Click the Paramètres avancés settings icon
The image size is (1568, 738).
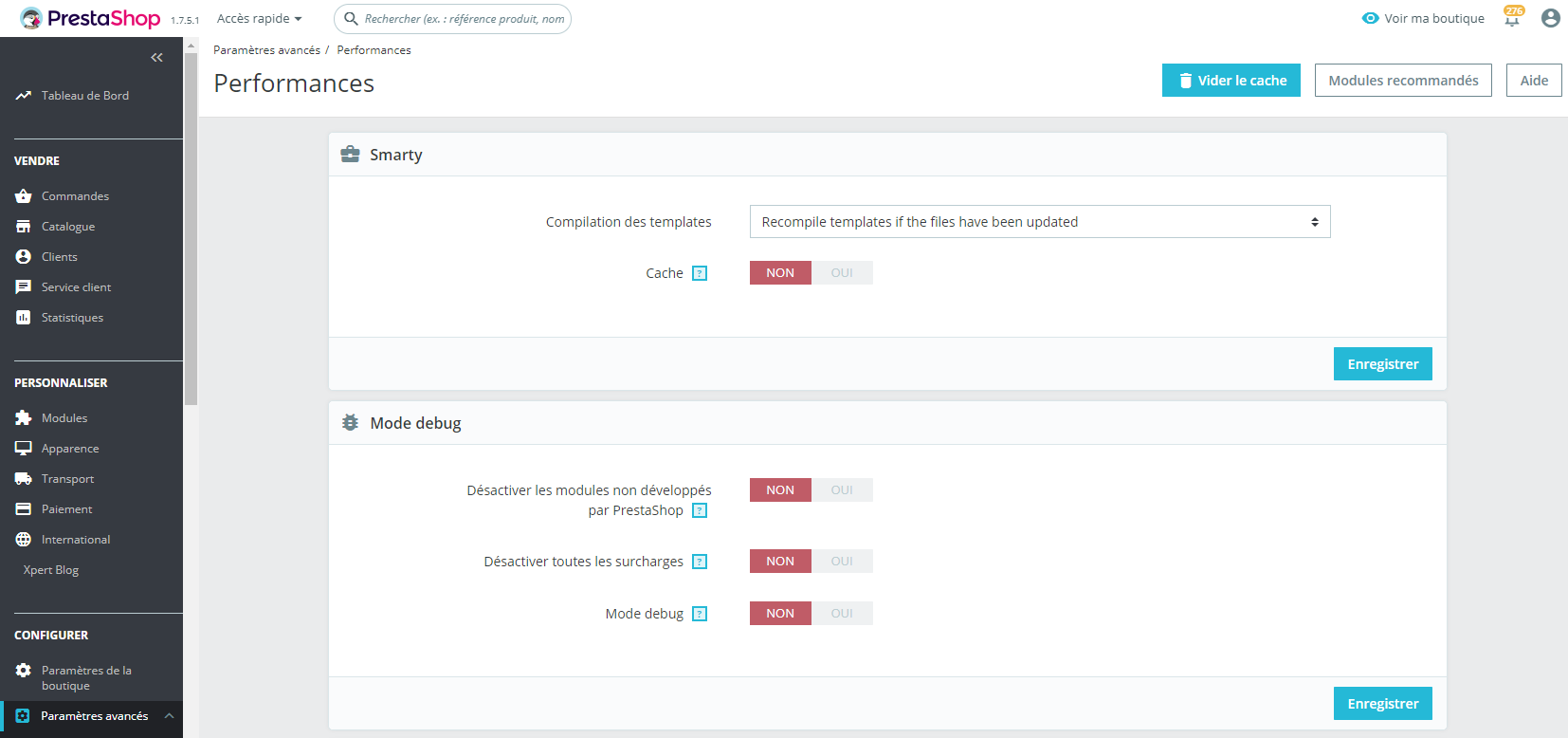pyautogui.click(x=23, y=716)
